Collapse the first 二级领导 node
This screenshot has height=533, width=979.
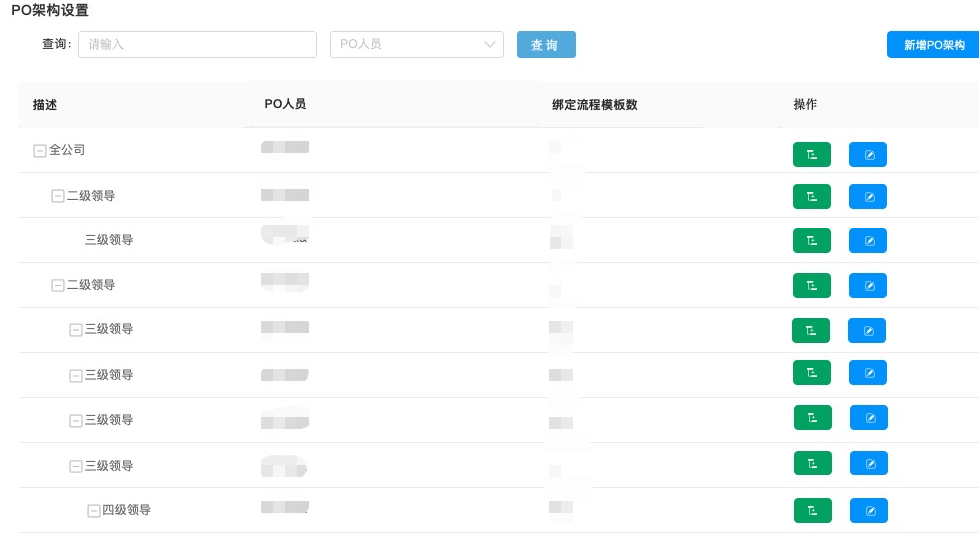click(x=58, y=196)
